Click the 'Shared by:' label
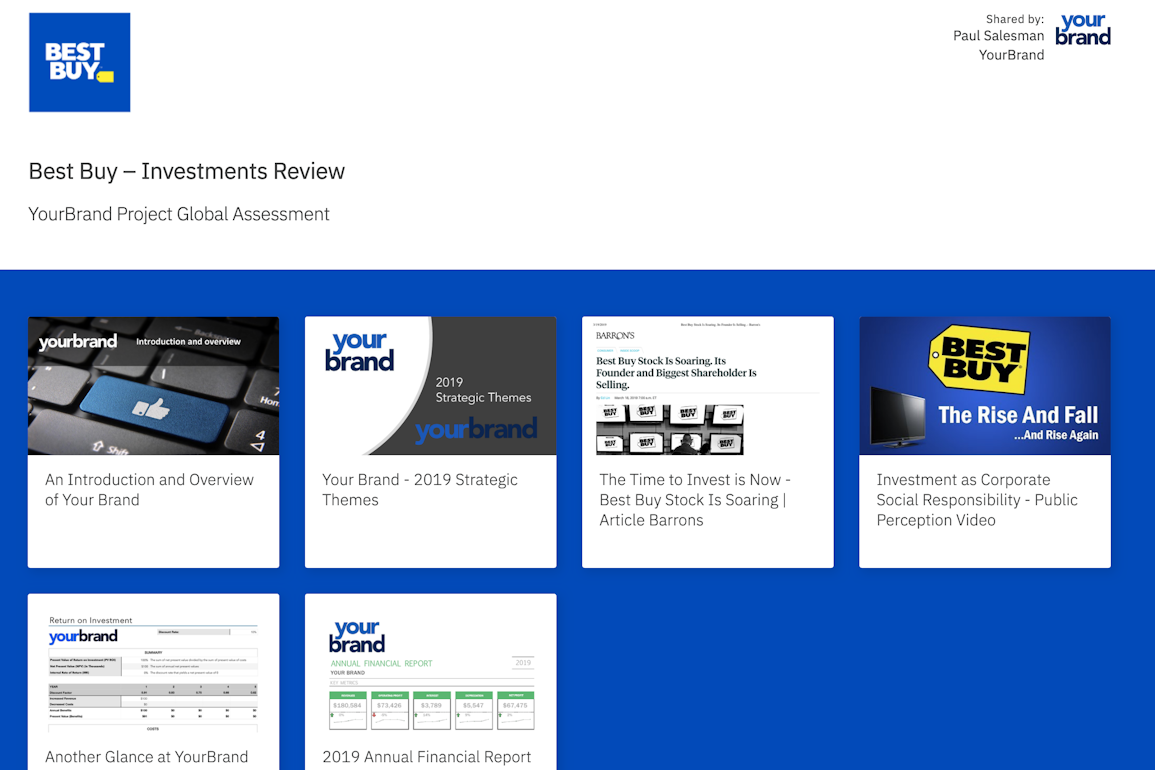The width and height of the screenshot is (1155, 770). pos(1014,19)
